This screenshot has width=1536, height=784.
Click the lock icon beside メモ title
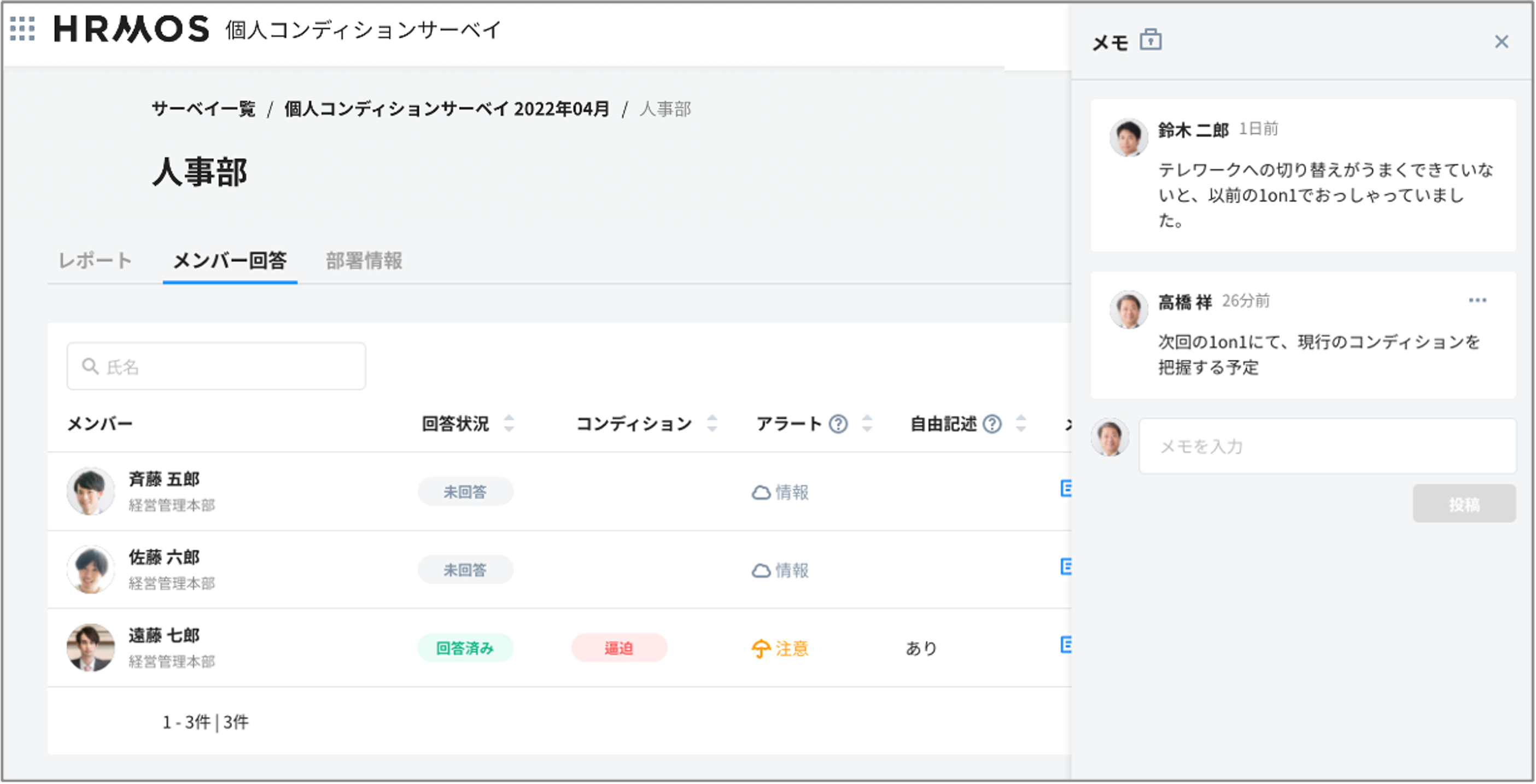click(x=1150, y=40)
